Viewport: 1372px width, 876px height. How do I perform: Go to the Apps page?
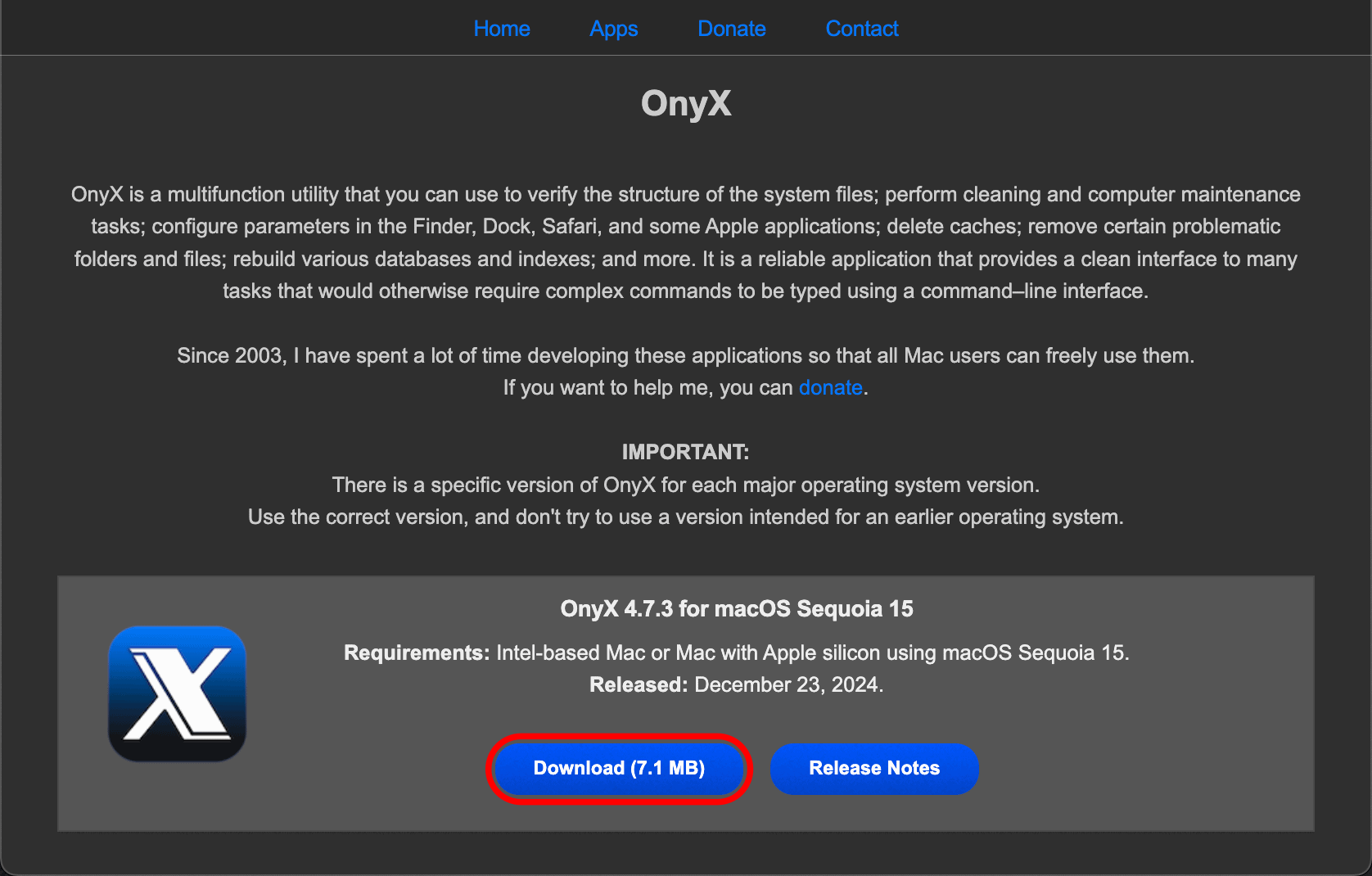coord(613,29)
